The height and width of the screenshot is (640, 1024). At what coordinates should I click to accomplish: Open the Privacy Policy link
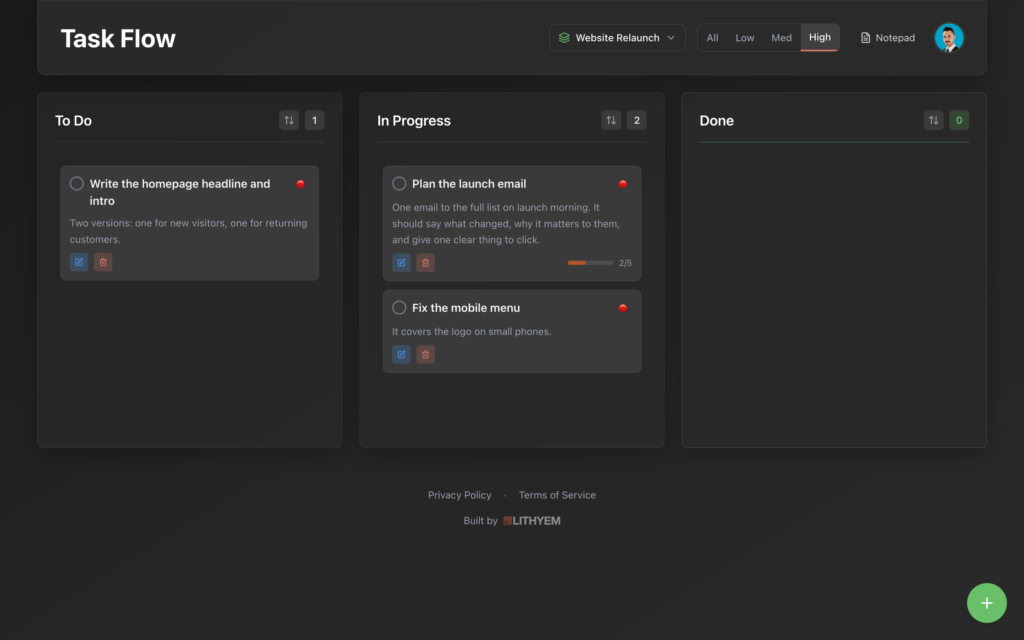tap(459, 495)
